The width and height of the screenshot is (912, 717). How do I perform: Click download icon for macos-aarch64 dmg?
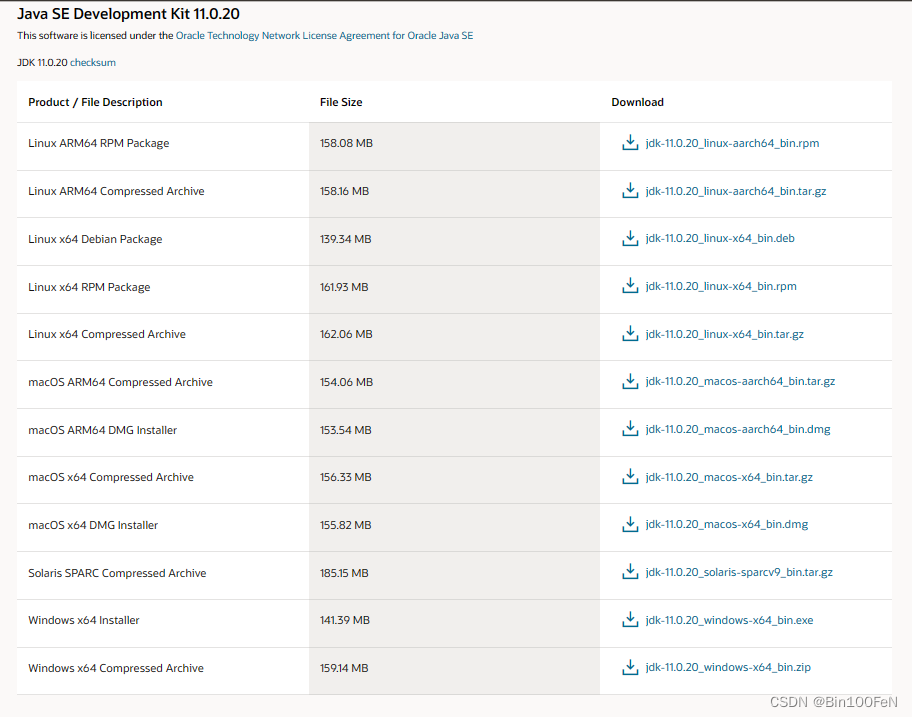[x=630, y=429]
